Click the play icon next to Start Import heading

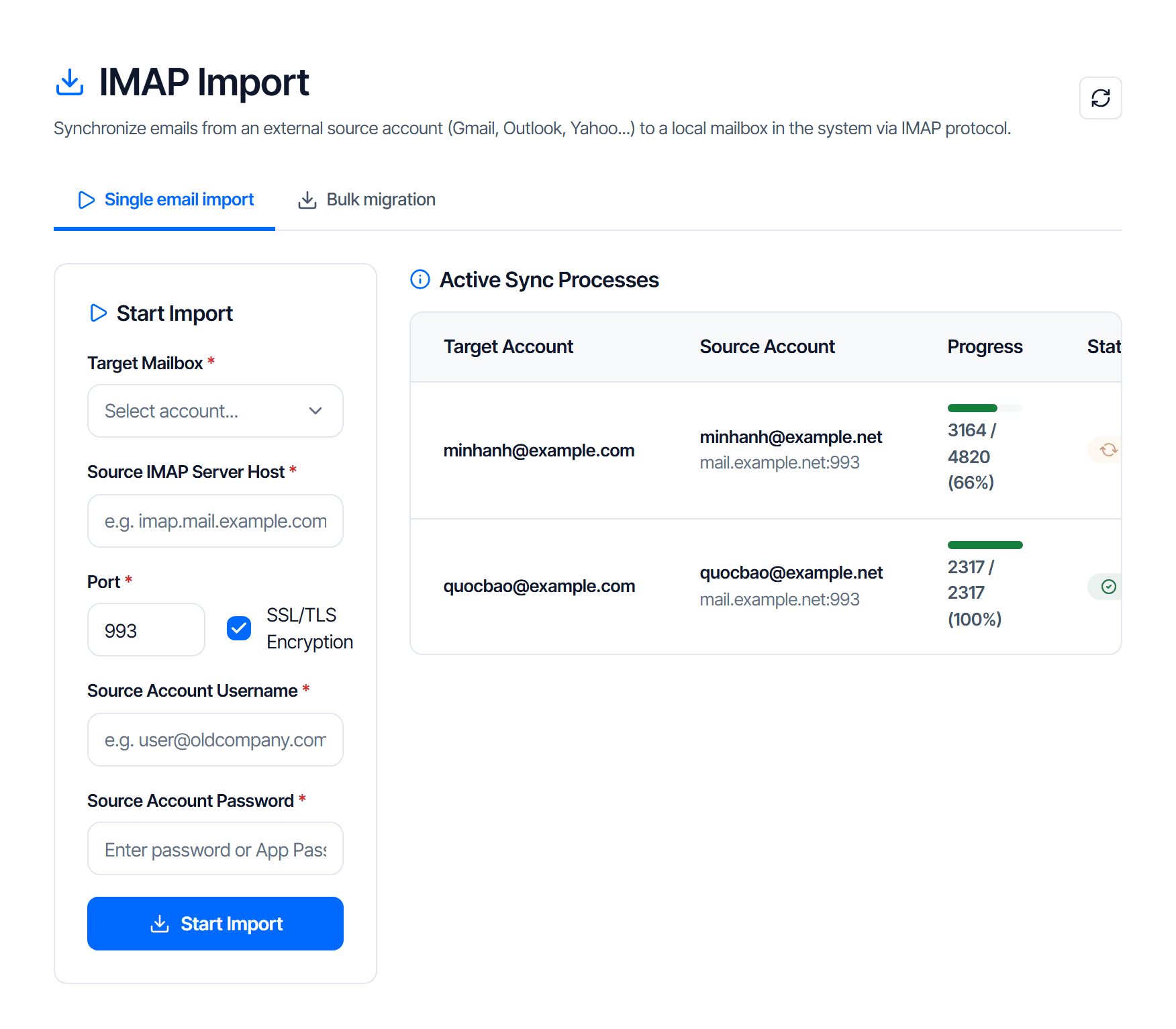pos(98,313)
